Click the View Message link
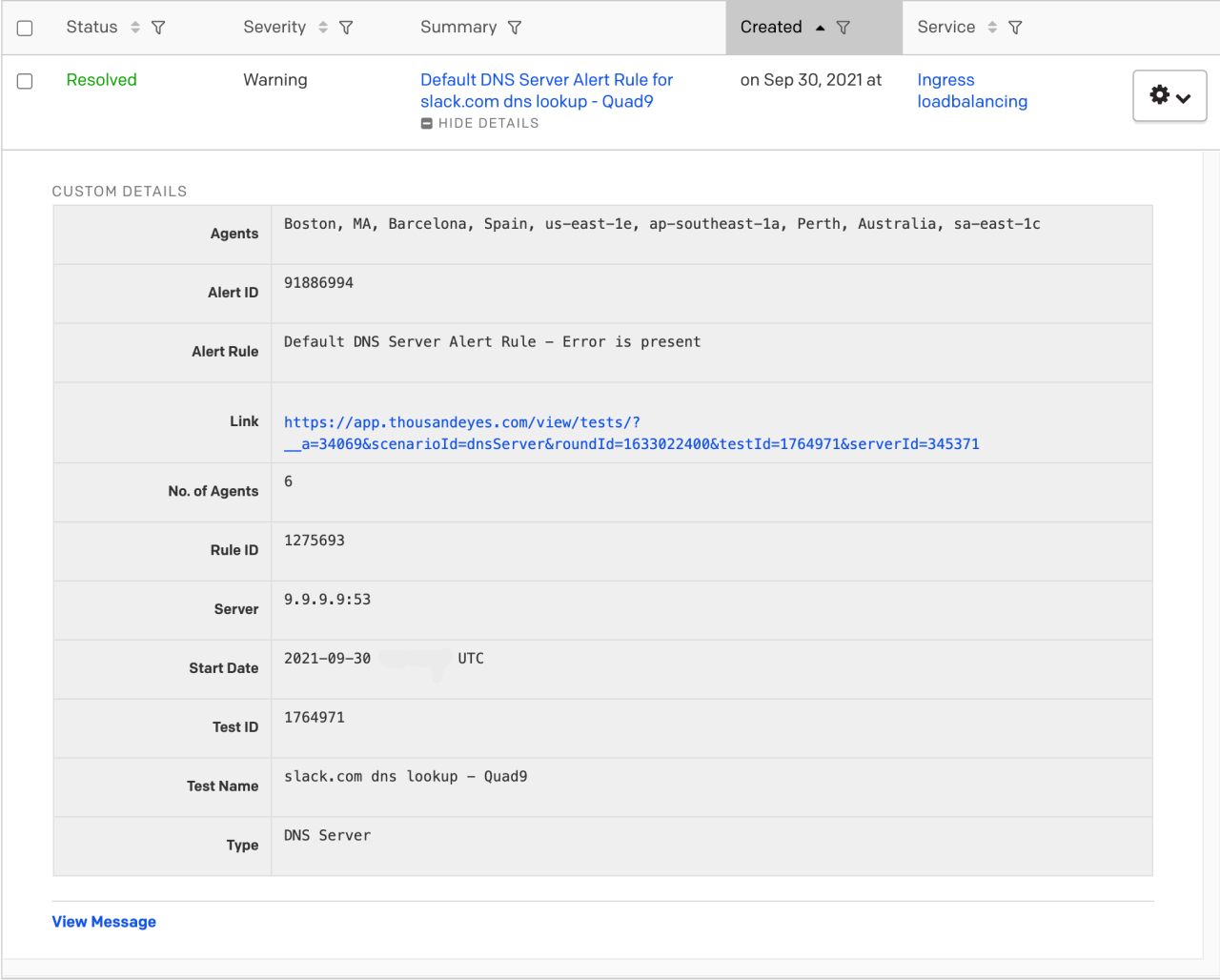Image resolution: width=1220 pixels, height=980 pixels. click(104, 922)
